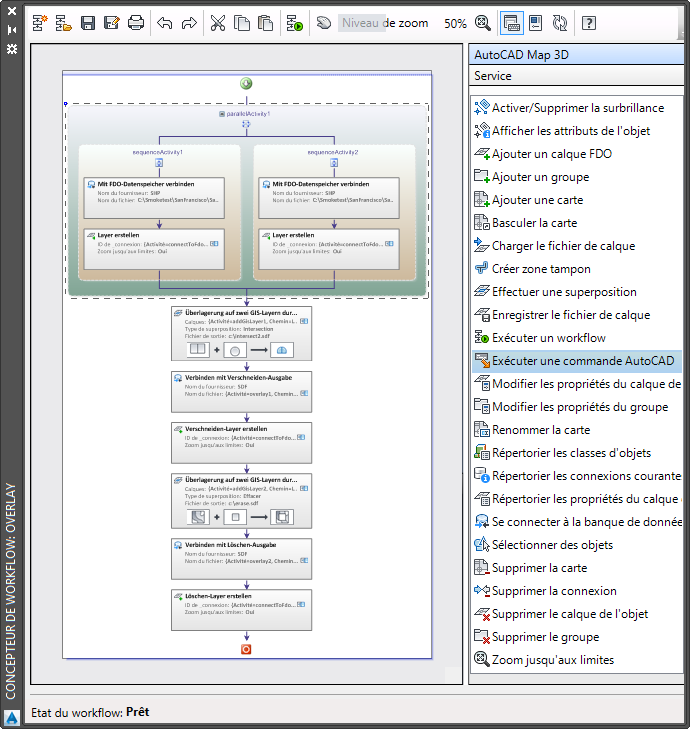Undo the last action

165,23
